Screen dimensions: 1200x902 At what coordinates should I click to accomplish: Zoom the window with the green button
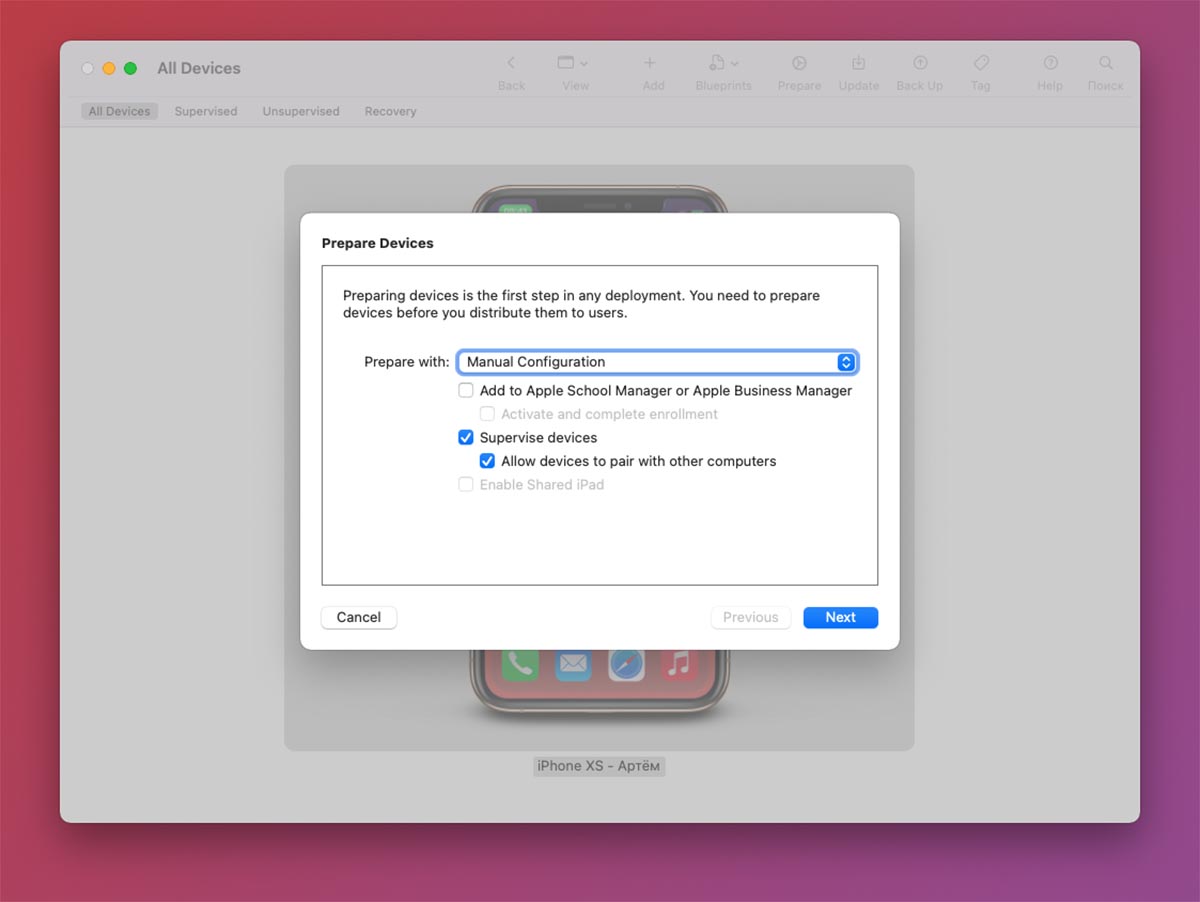coord(130,68)
